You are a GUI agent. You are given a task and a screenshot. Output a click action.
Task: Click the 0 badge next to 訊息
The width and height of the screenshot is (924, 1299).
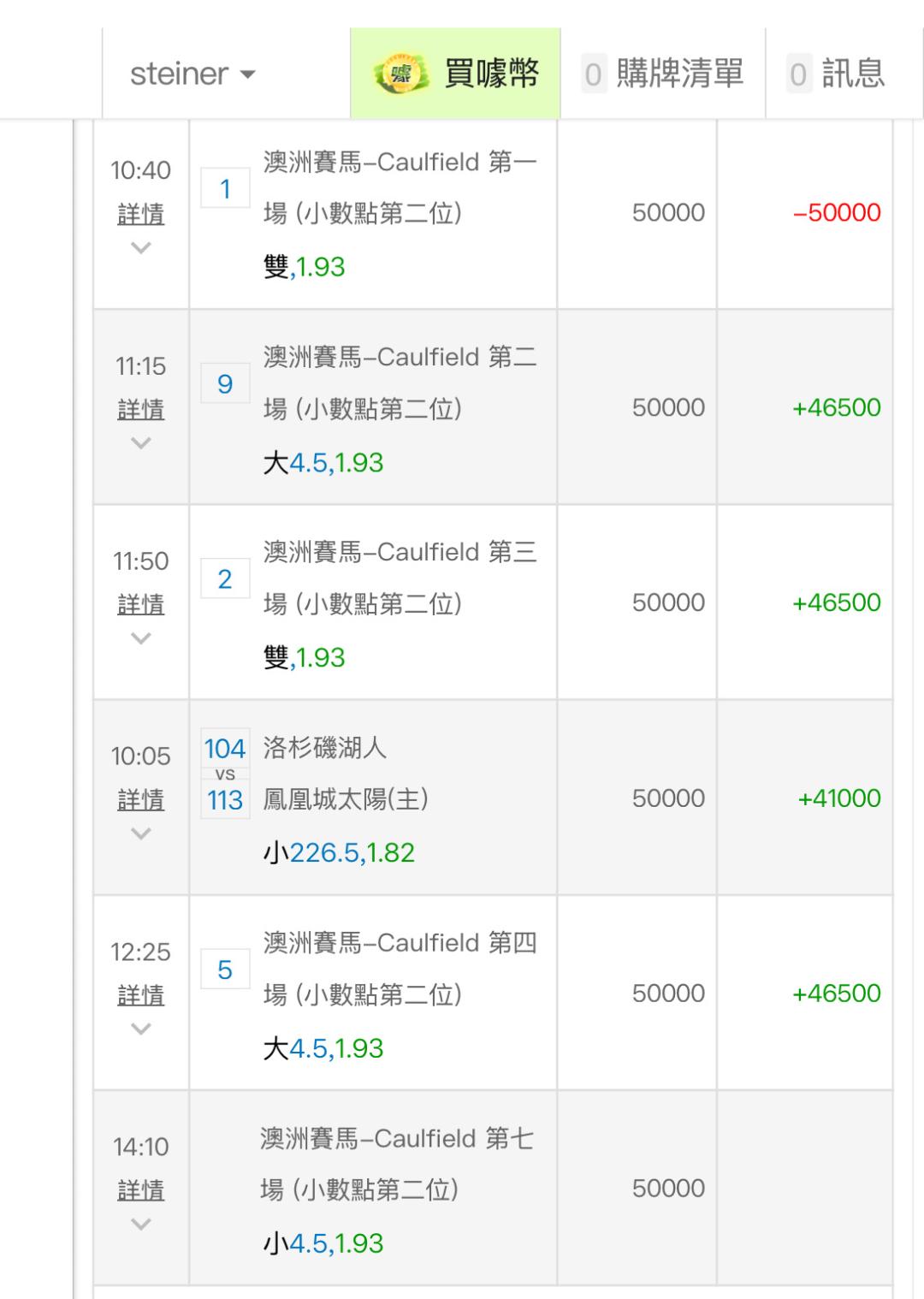[x=798, y=75]
